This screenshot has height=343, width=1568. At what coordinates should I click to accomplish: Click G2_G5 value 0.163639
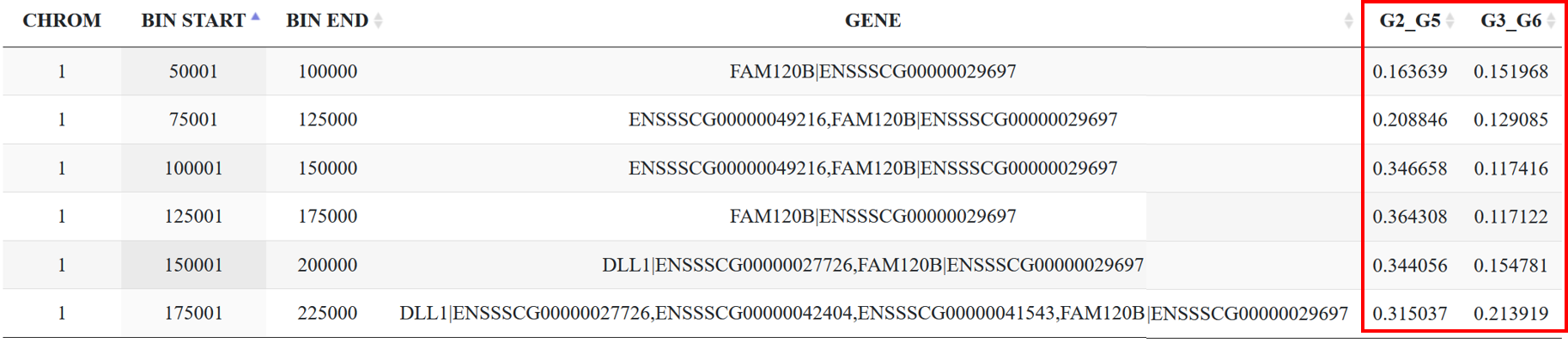point(1409,71)
